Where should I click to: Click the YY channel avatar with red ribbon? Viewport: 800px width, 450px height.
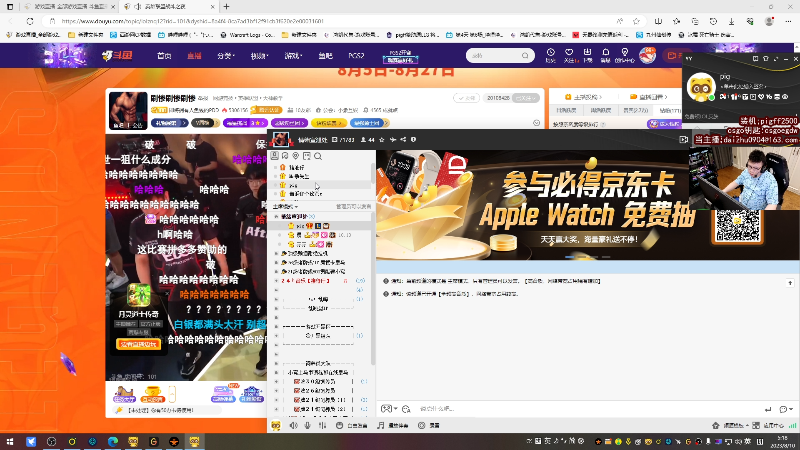tap(281, 139)
